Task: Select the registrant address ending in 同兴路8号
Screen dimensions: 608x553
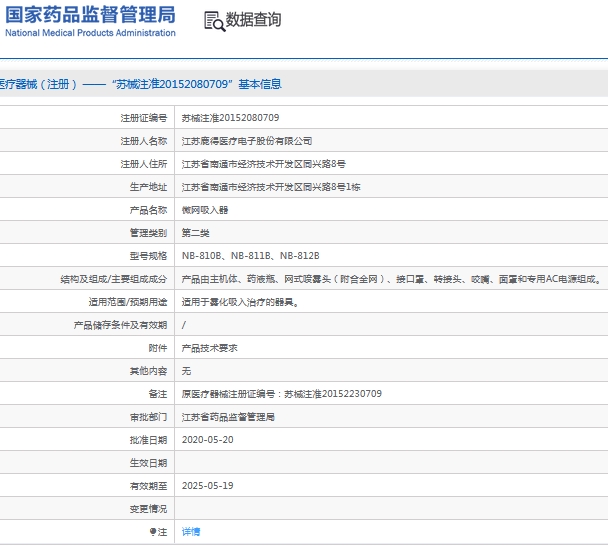Action: pos(263,164)
